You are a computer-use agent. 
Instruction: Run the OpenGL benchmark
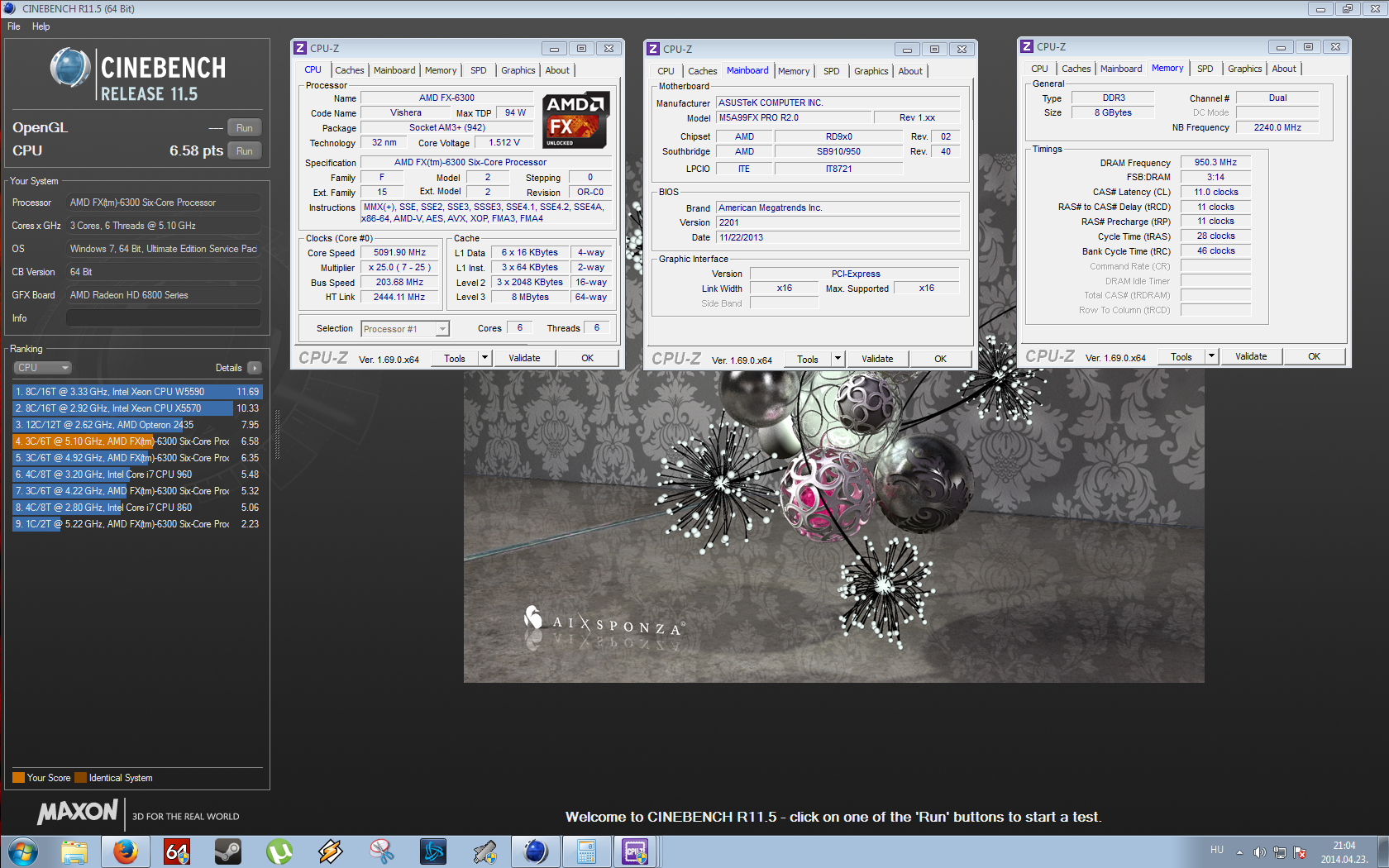(x=245, y=127)
